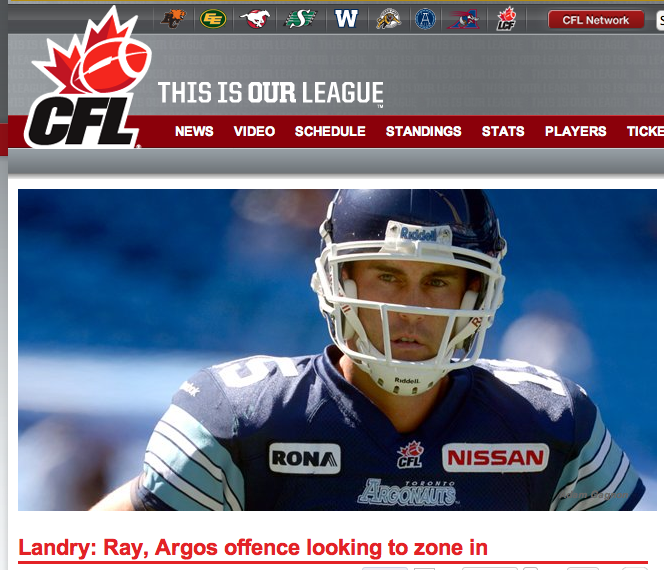The width and height of the screenshot is (664, 570).
Task: Open the NEWS menu
Action: [194, 131]
